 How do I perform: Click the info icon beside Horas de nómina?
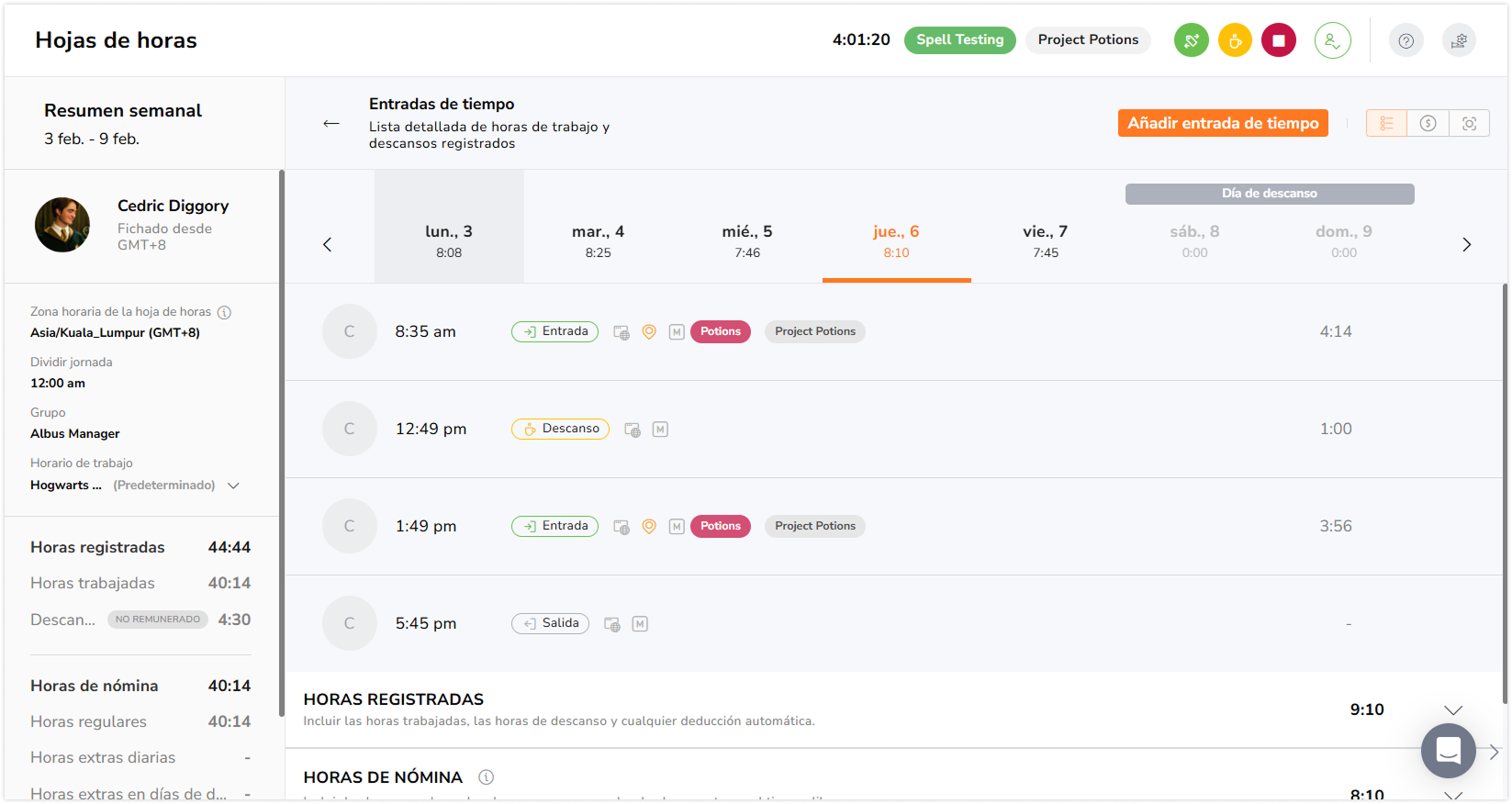487,777
